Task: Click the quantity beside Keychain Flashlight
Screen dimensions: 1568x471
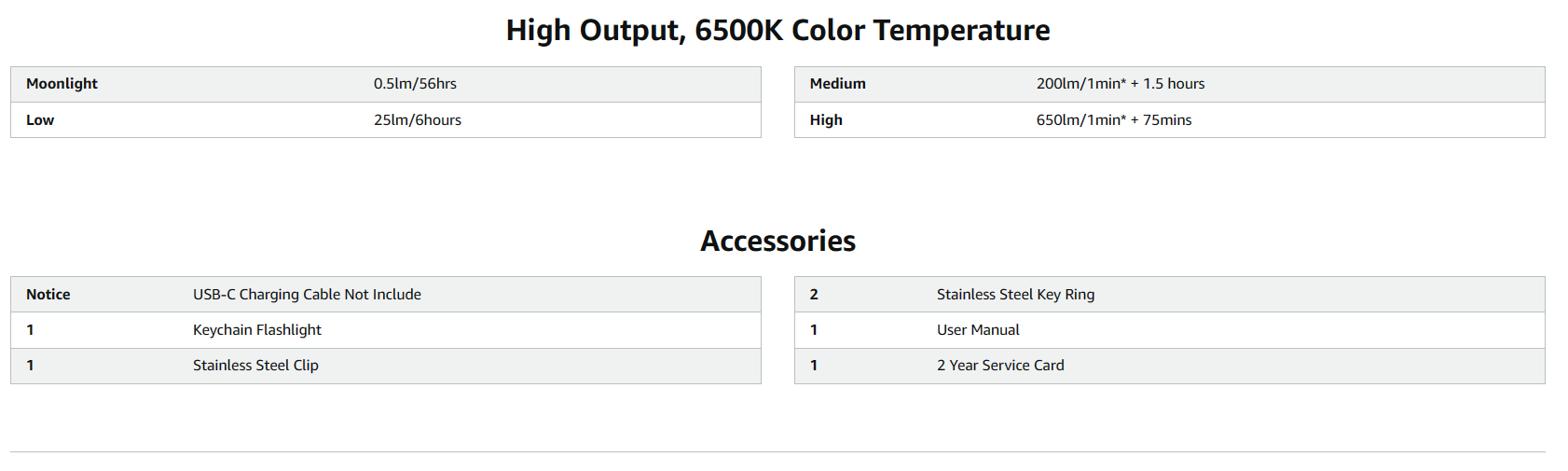Action: coord(31,330)
